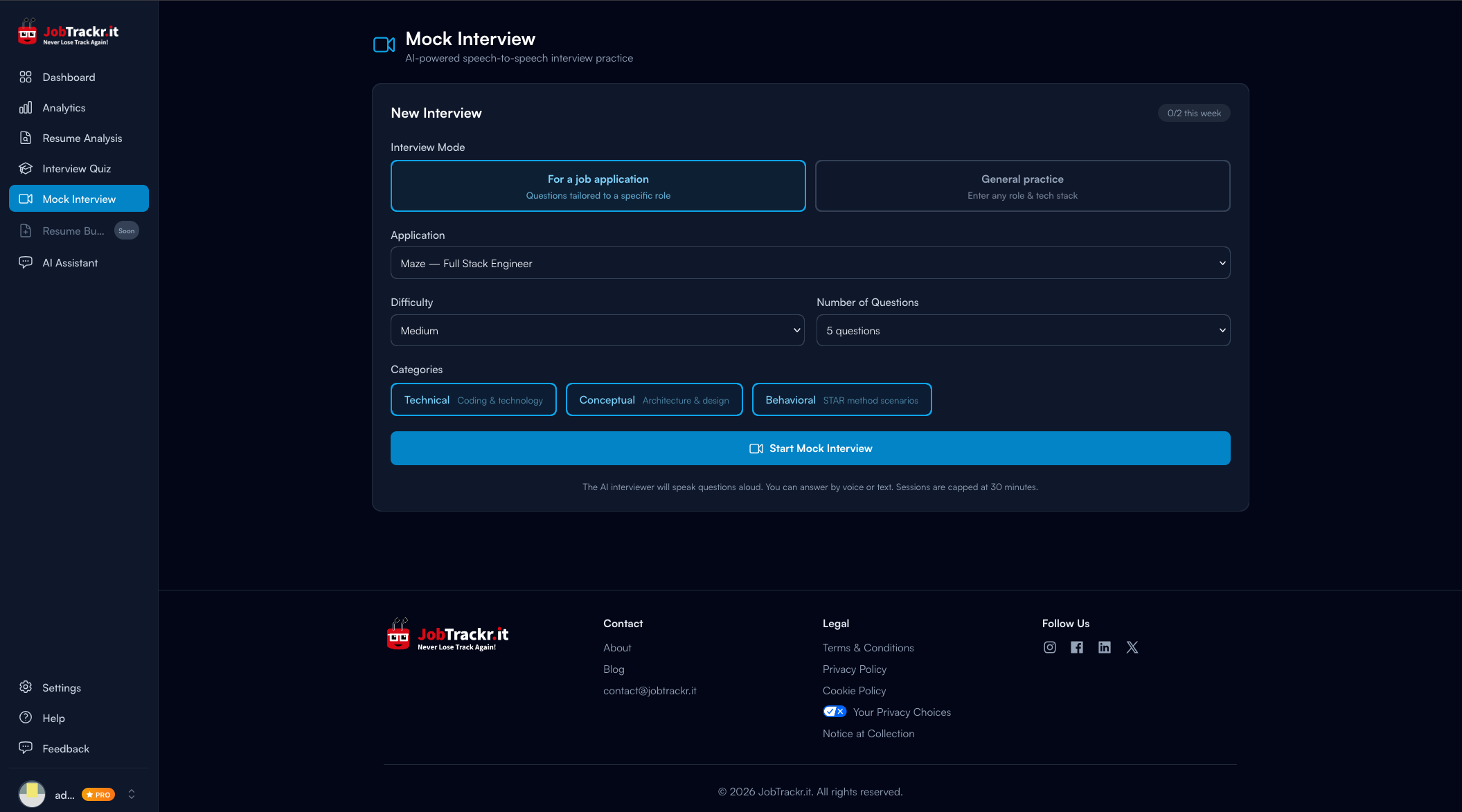Image resolution: width=1462 pixels, height=812 pixels.
Task: Open the Number of Questions selector
Action: point(1023,330)
